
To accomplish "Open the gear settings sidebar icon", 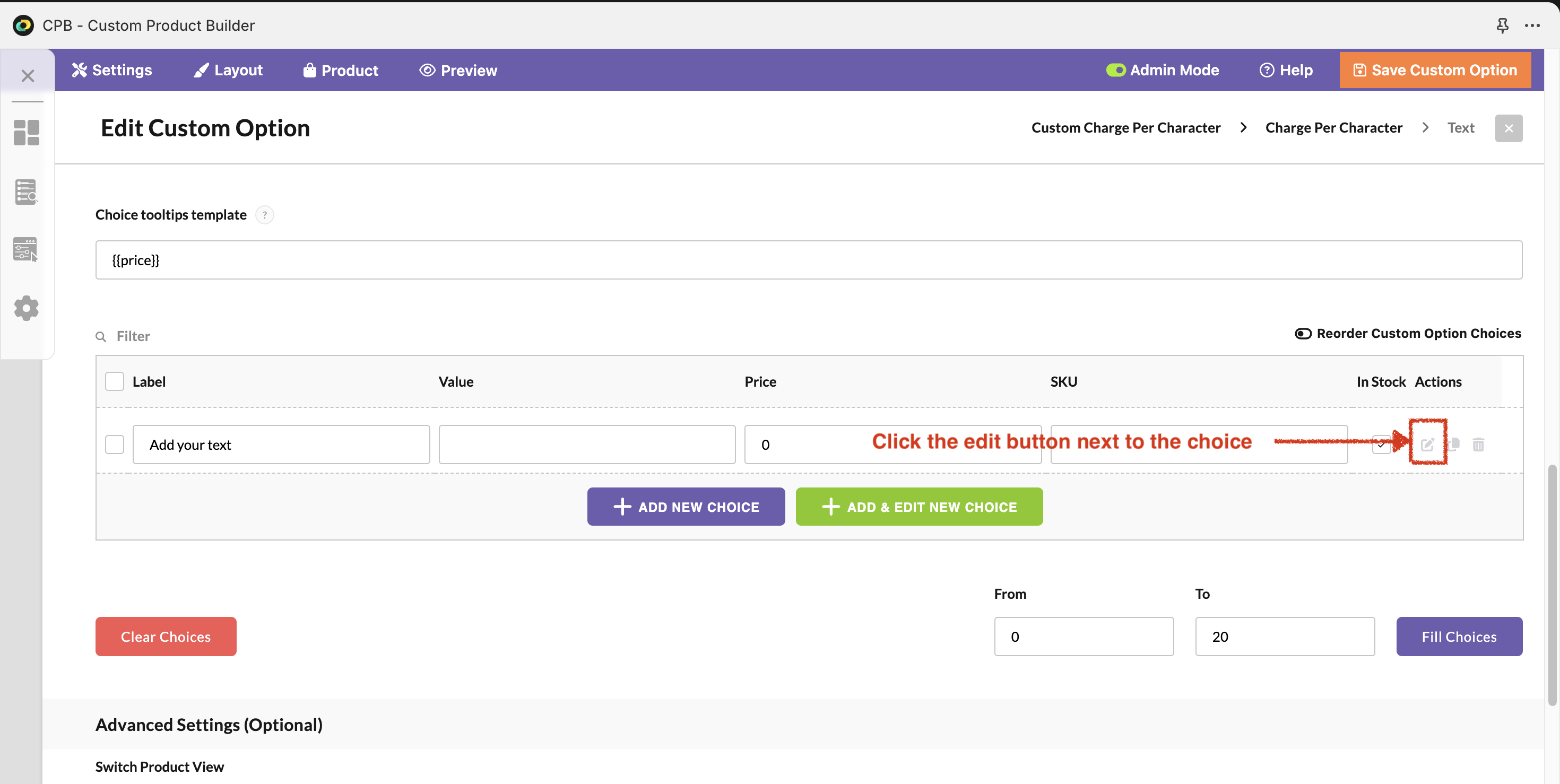I will [x=26, y=308].
